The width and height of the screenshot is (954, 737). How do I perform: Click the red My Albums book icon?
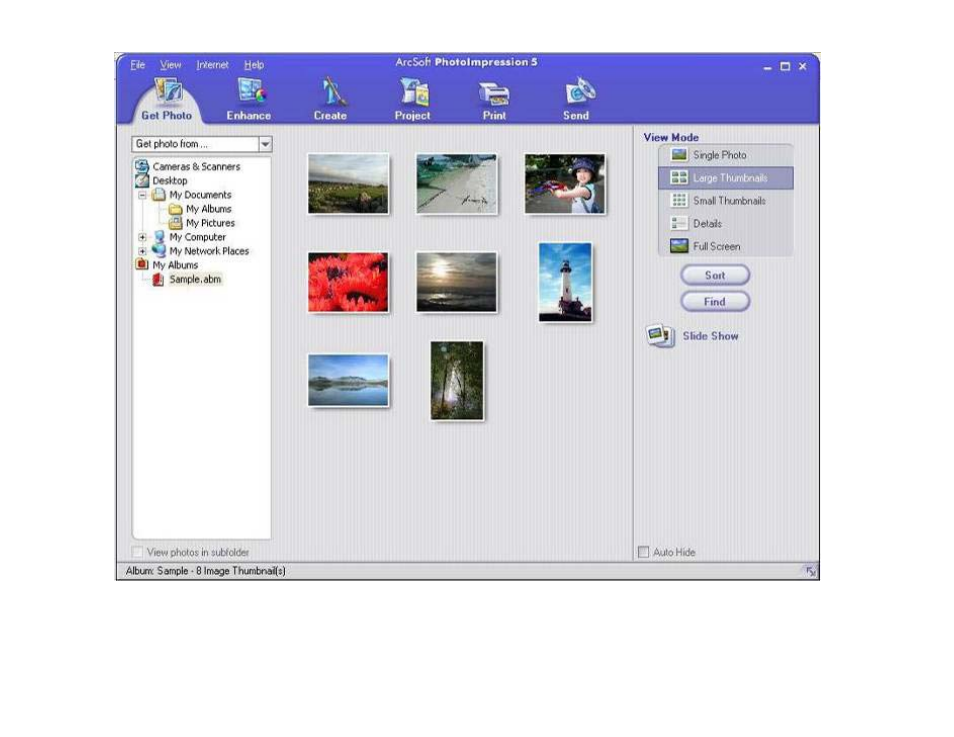coord(142,264)
